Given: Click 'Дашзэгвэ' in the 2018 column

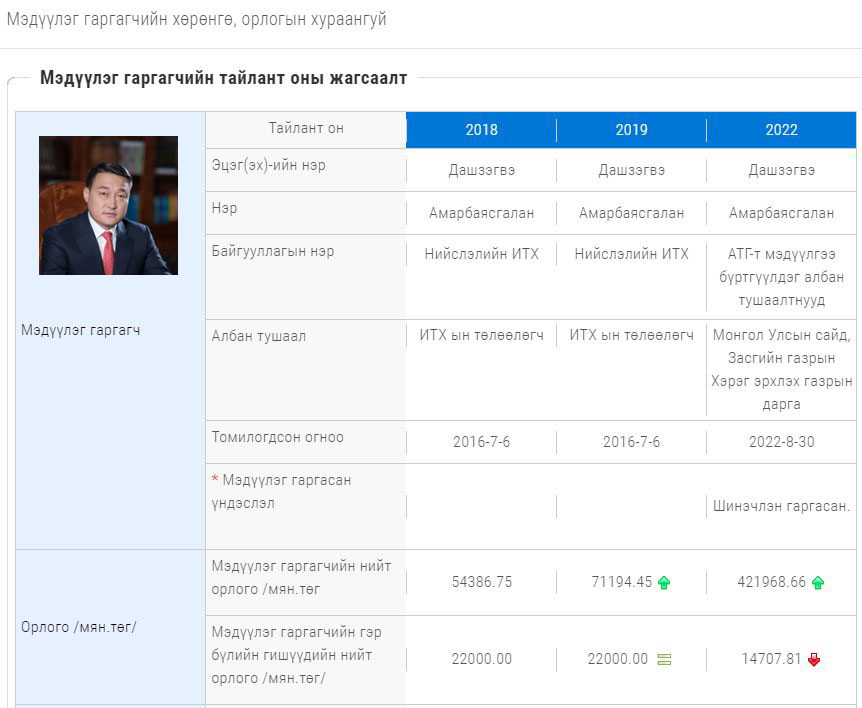Looking at the screenshot, I should 482,170.
